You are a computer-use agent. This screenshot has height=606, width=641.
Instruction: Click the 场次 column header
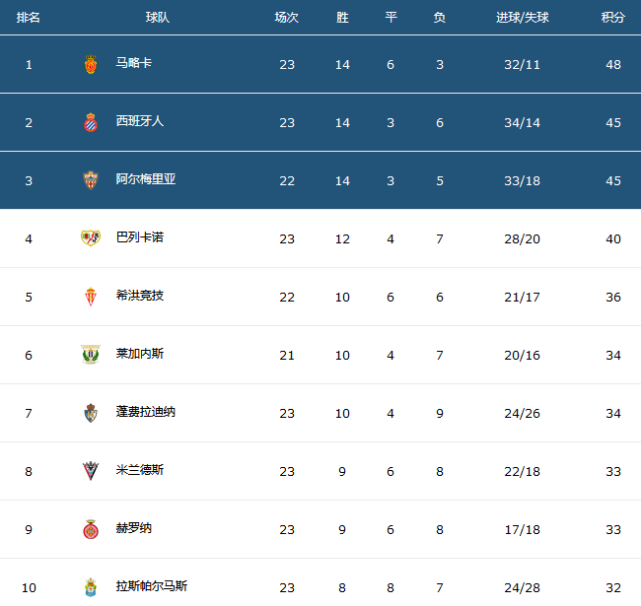coord(287,18)
